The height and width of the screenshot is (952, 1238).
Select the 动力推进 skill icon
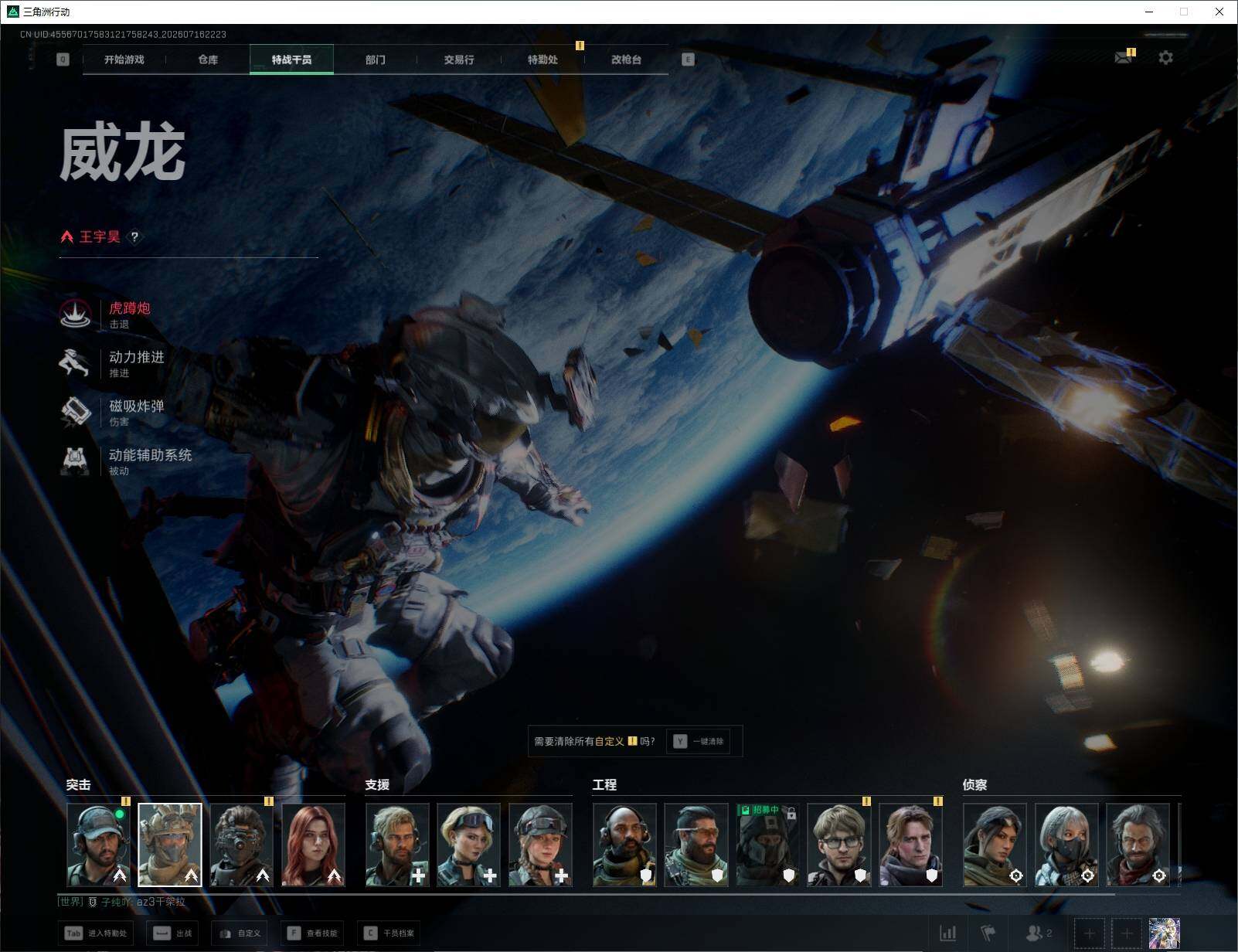76,363
